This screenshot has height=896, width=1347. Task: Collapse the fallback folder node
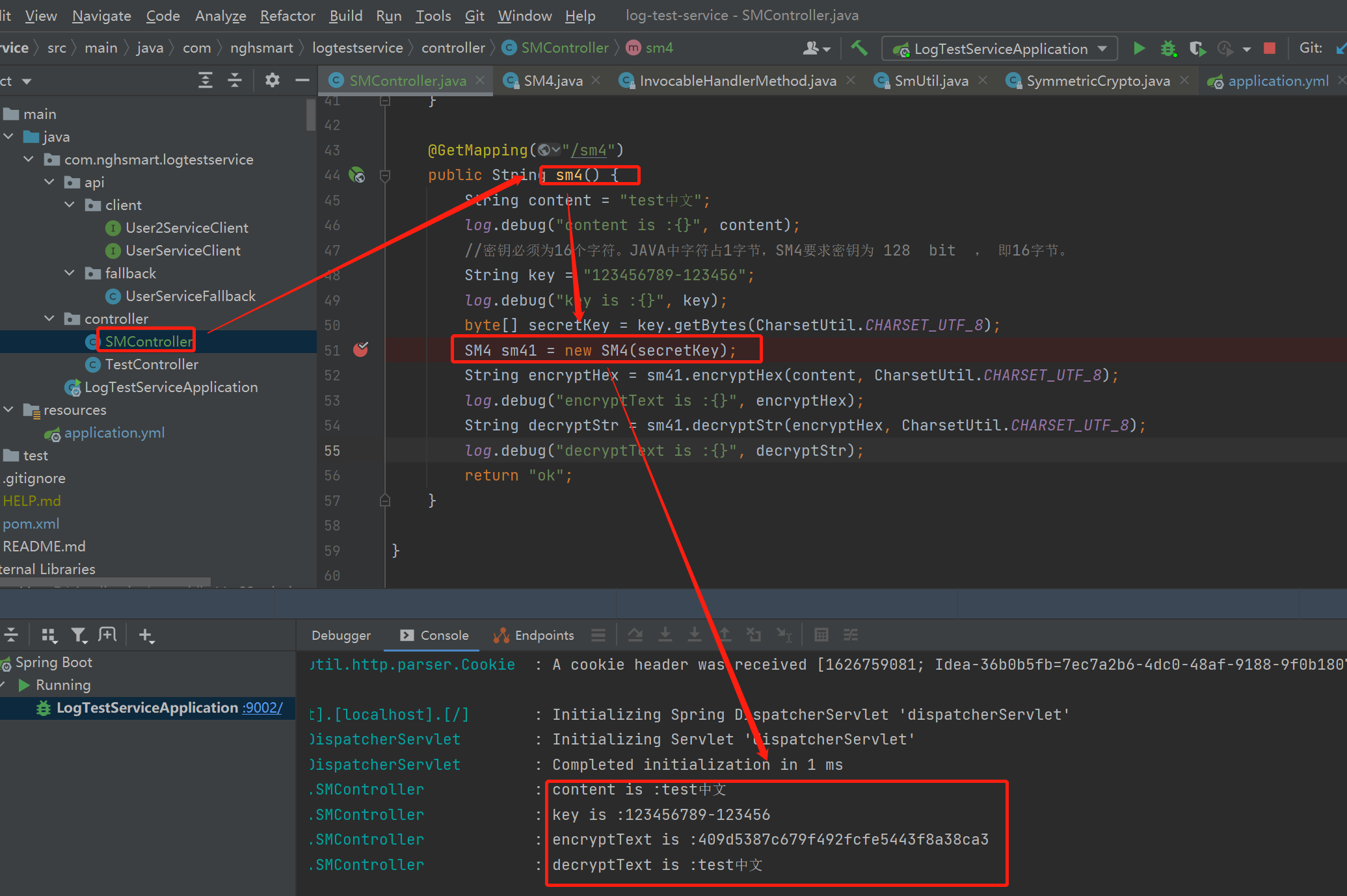click(x=70, y=273)
